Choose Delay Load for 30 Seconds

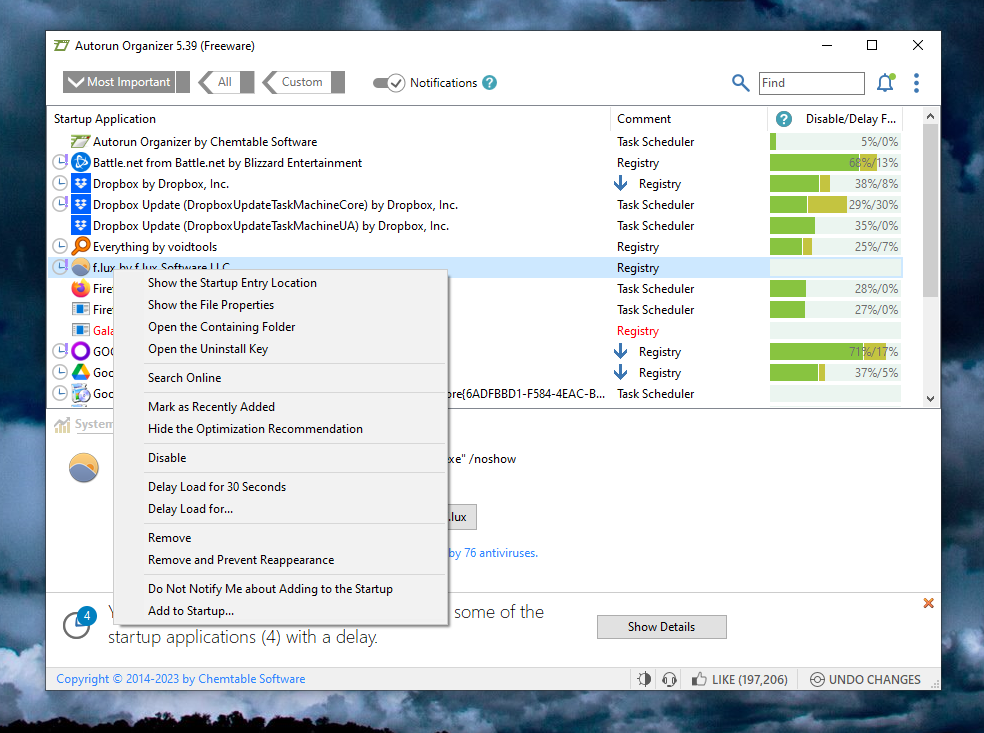pyautogui.click(x=217, y=487)
